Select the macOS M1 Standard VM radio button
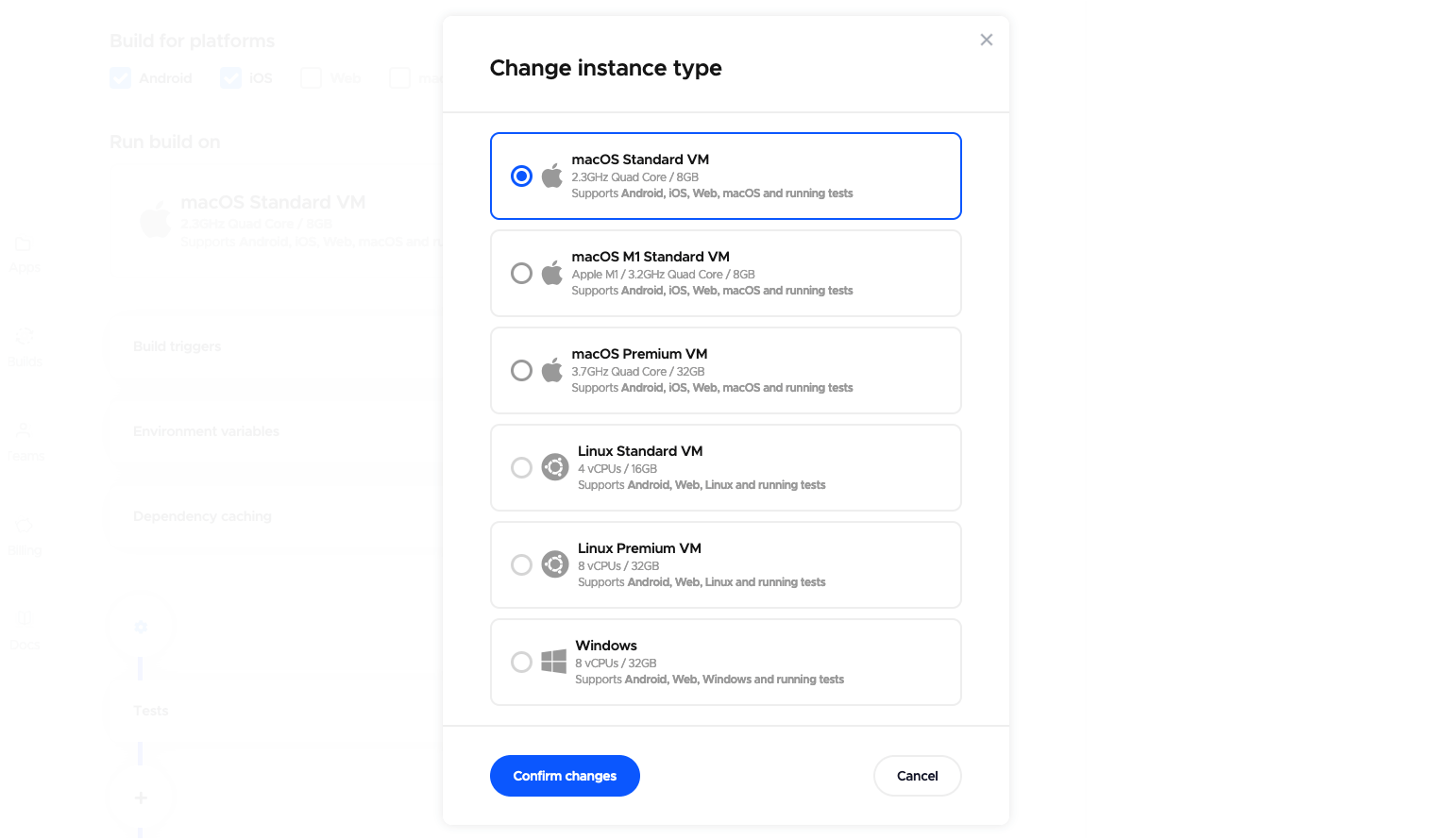 tap(521, 273)
